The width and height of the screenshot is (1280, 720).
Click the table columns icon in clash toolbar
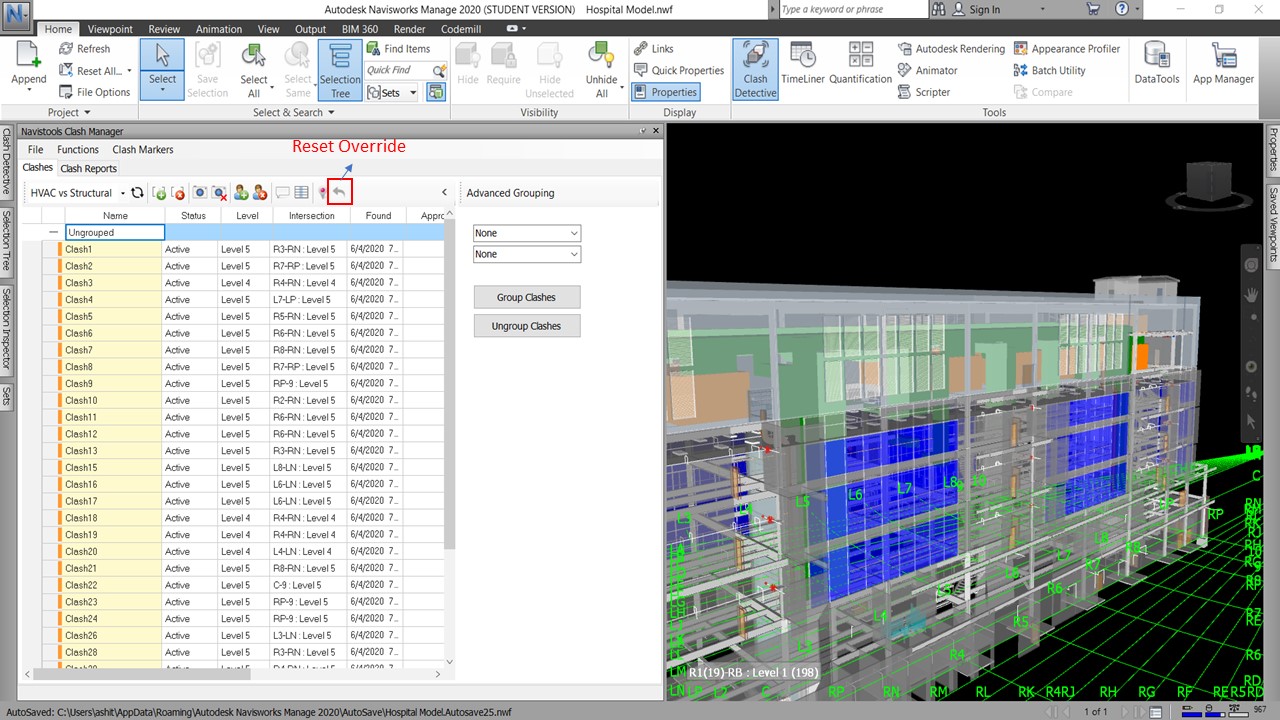pos(301,193)
